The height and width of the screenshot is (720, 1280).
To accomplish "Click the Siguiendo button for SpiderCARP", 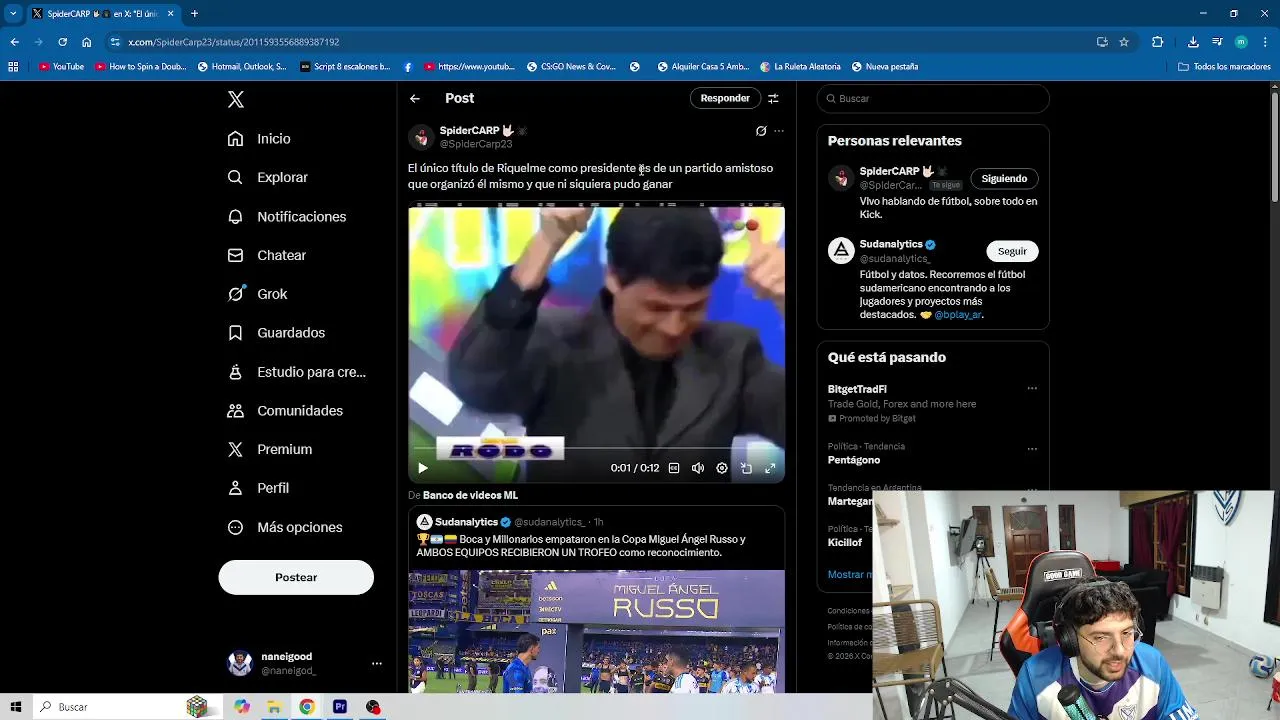I will [x=1004, y=179].
